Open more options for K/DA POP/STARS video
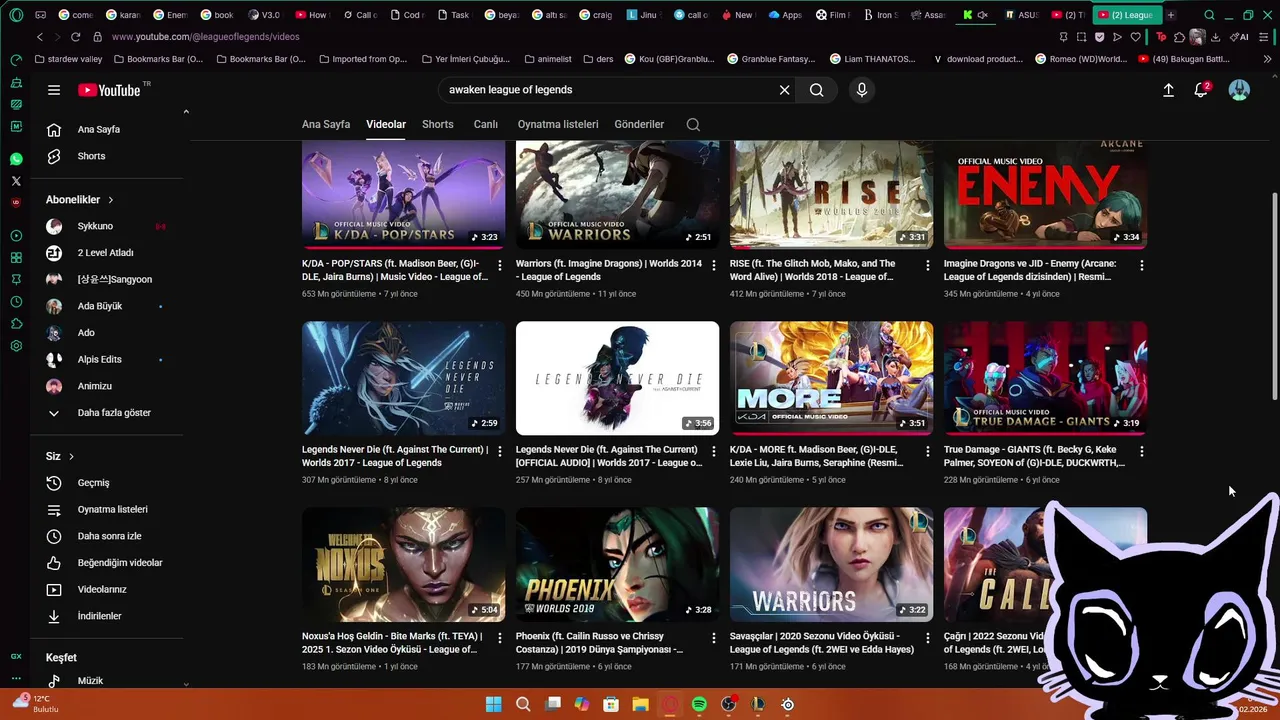The height and width of the screenshot is (720, 1280). point(500,265)
